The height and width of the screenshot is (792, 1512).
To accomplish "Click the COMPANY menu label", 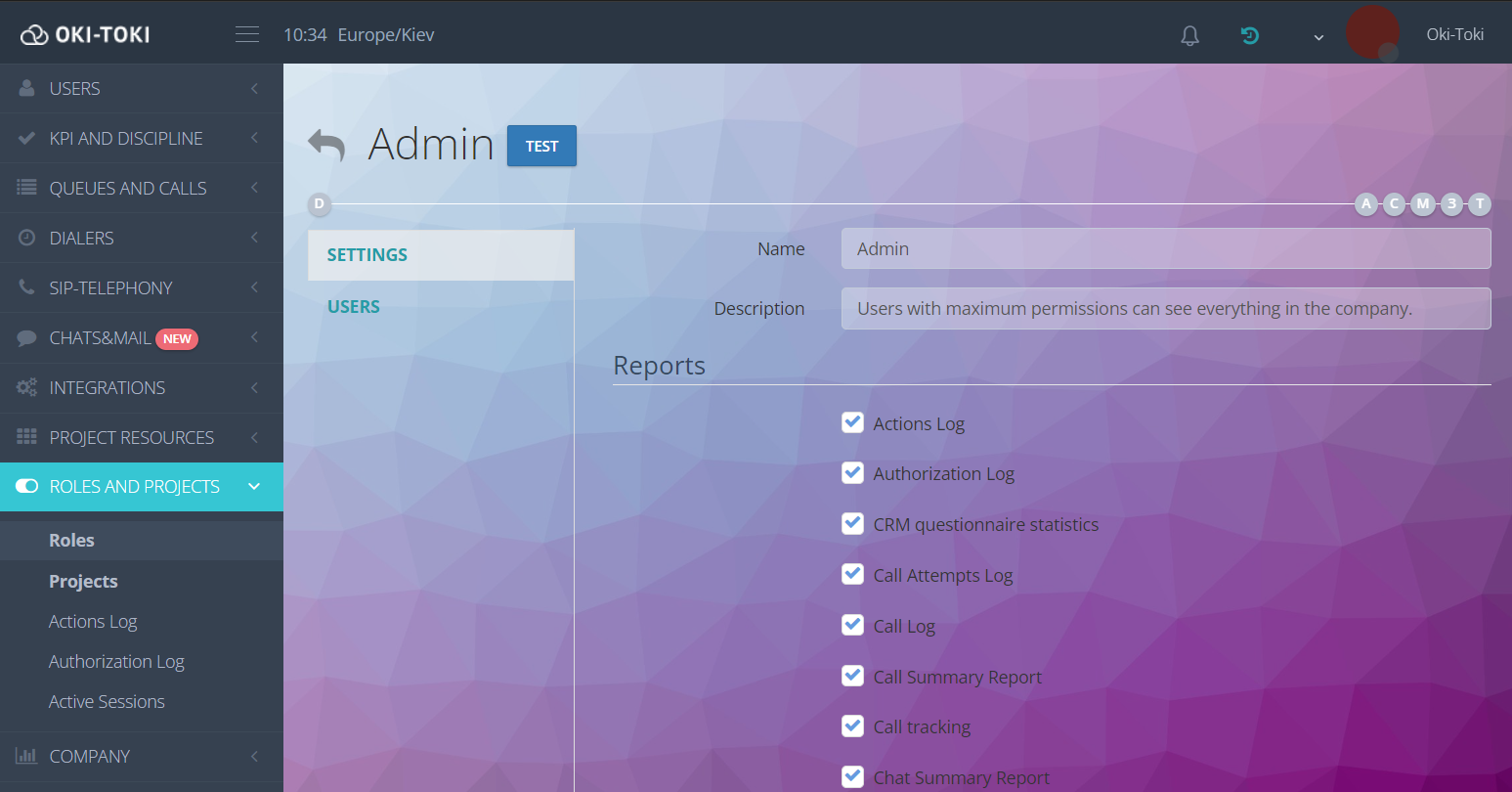I will 89,756.
